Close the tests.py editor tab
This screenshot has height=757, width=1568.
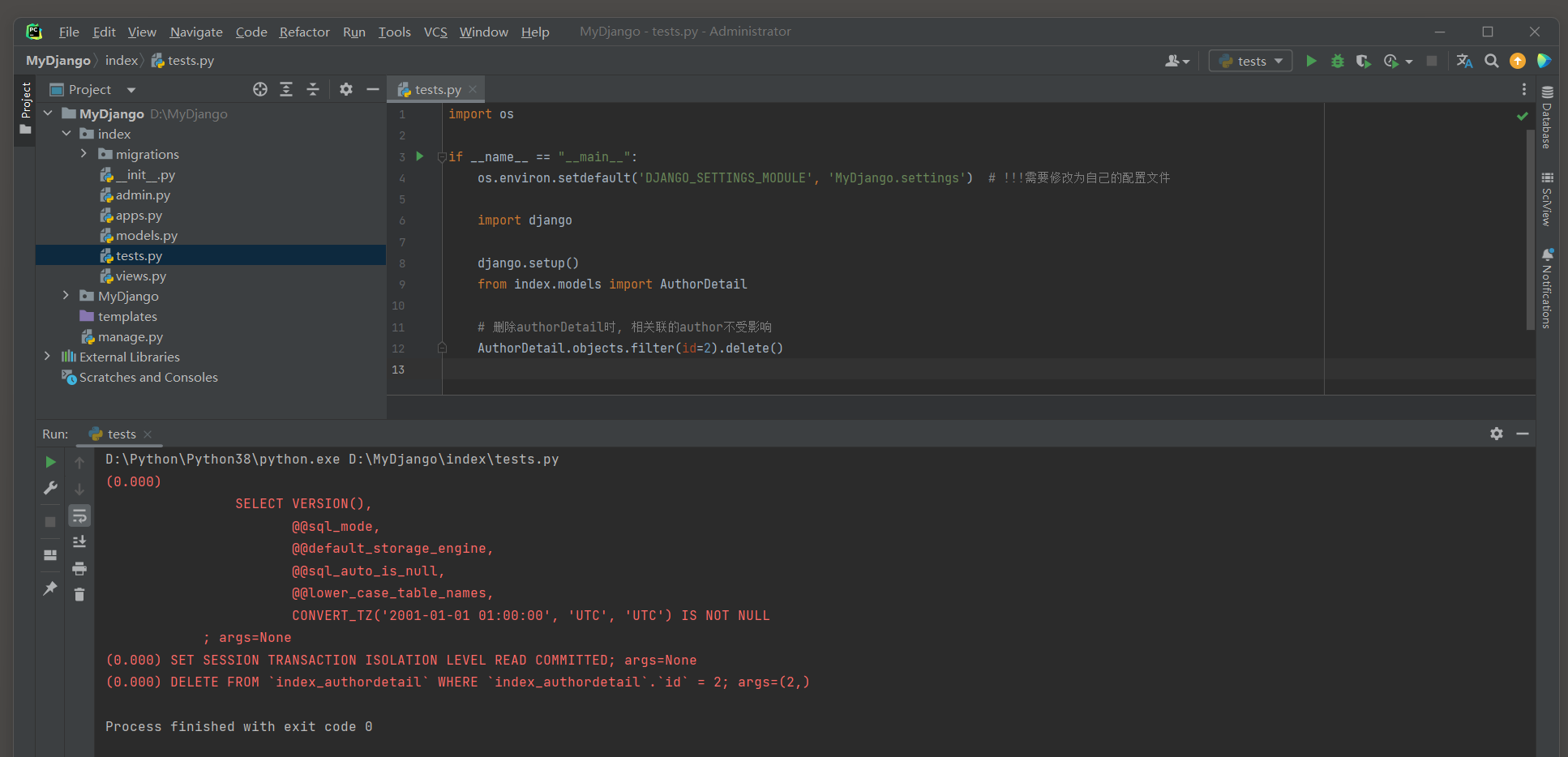[x=473, y=89]
